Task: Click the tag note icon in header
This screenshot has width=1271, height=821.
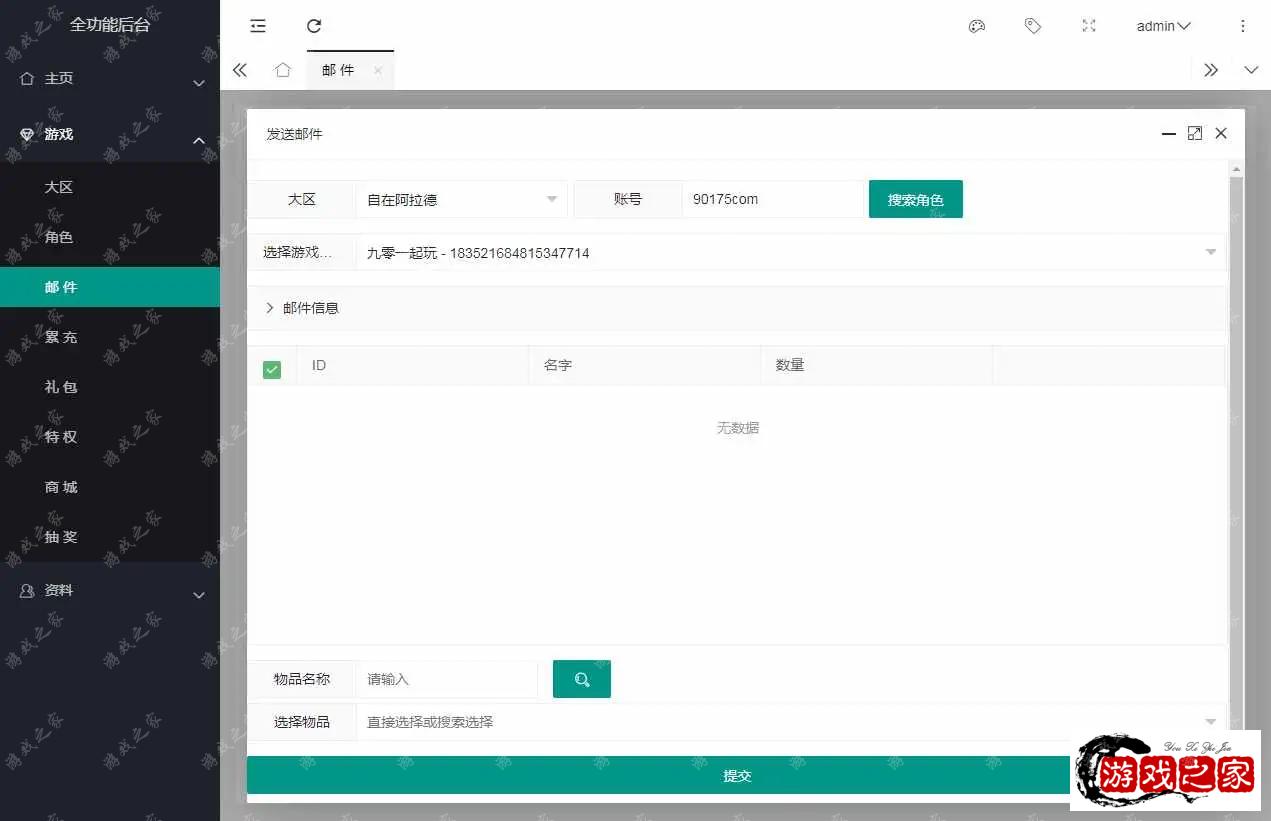Action: click(x=1033, y=26)
